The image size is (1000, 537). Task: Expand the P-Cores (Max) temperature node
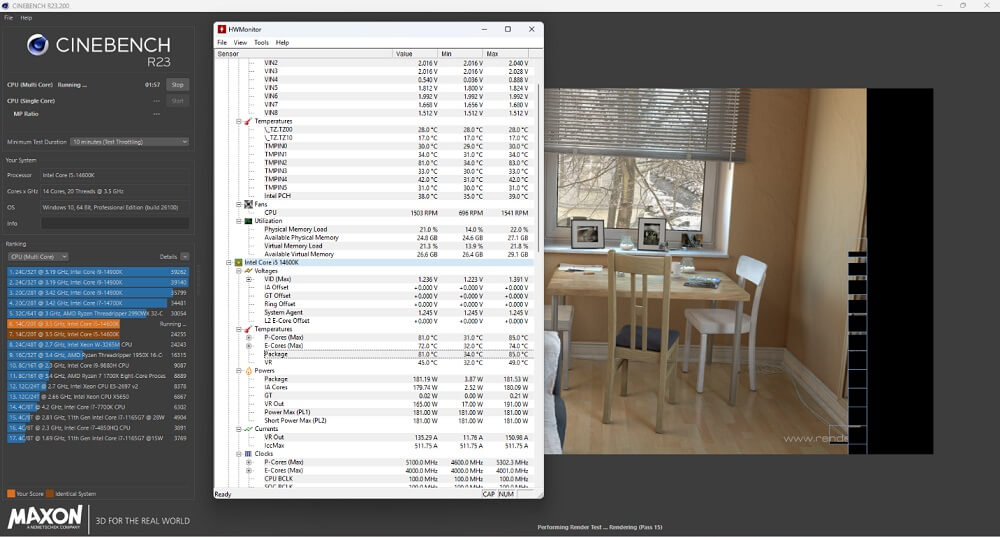pyautogui.click(x=250, y=338)
